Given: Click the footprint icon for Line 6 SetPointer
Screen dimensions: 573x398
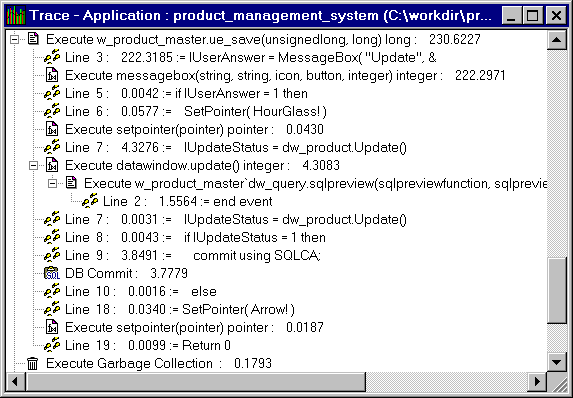Looking at the screenshot, I should [52, 111].
